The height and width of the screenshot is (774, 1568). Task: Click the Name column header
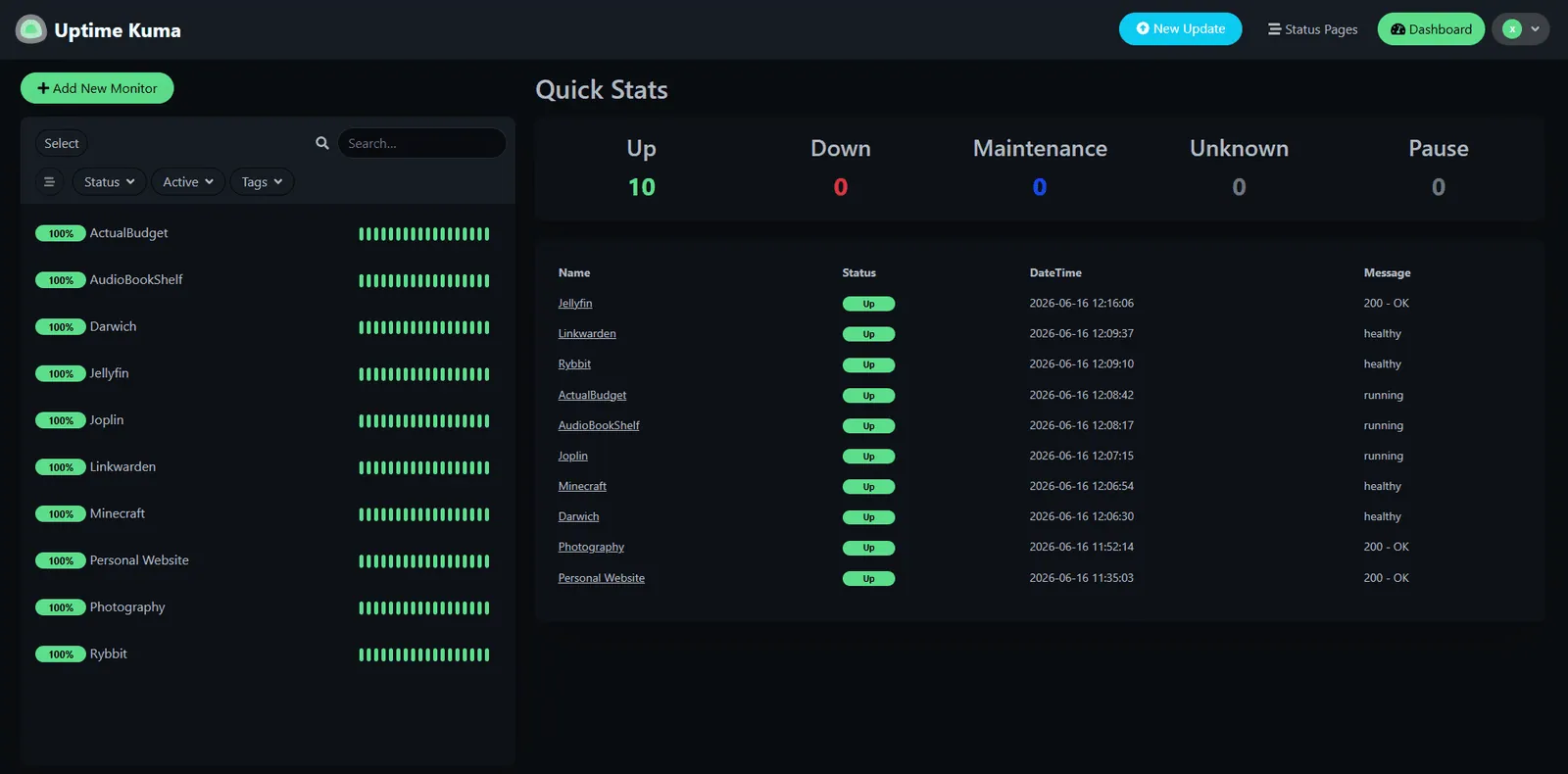pos(574,272)
